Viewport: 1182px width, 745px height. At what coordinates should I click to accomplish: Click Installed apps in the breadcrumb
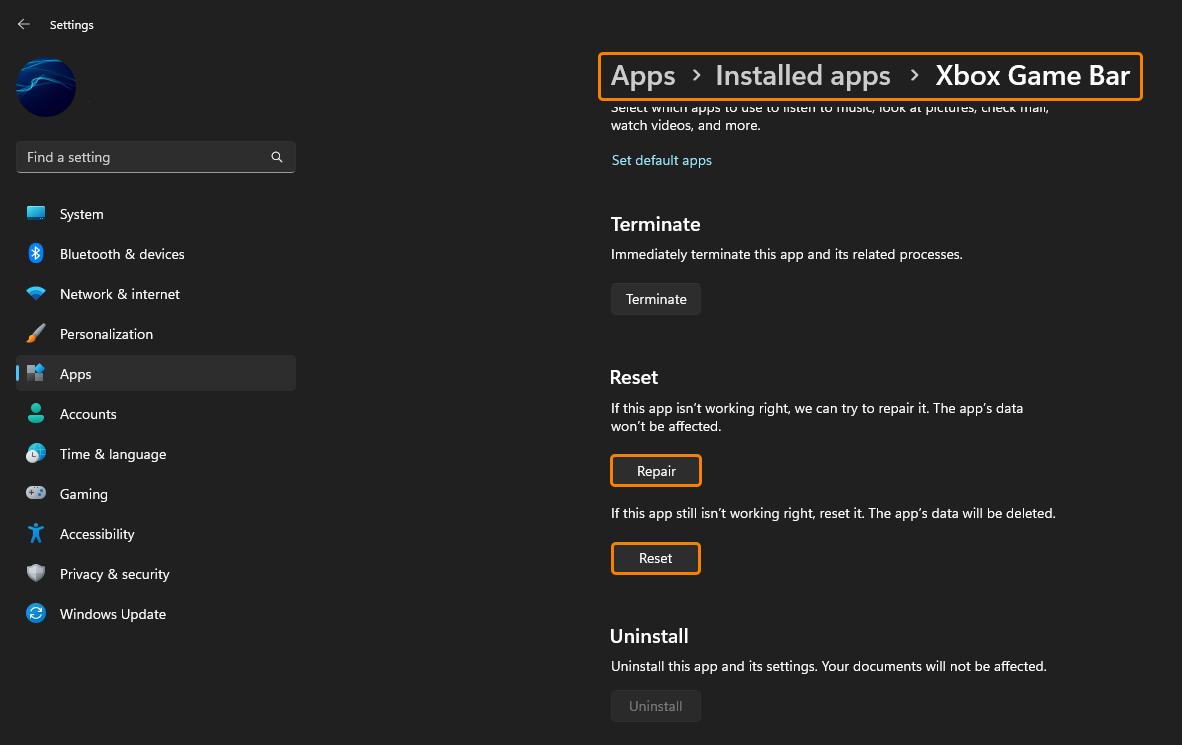[803, 76]
